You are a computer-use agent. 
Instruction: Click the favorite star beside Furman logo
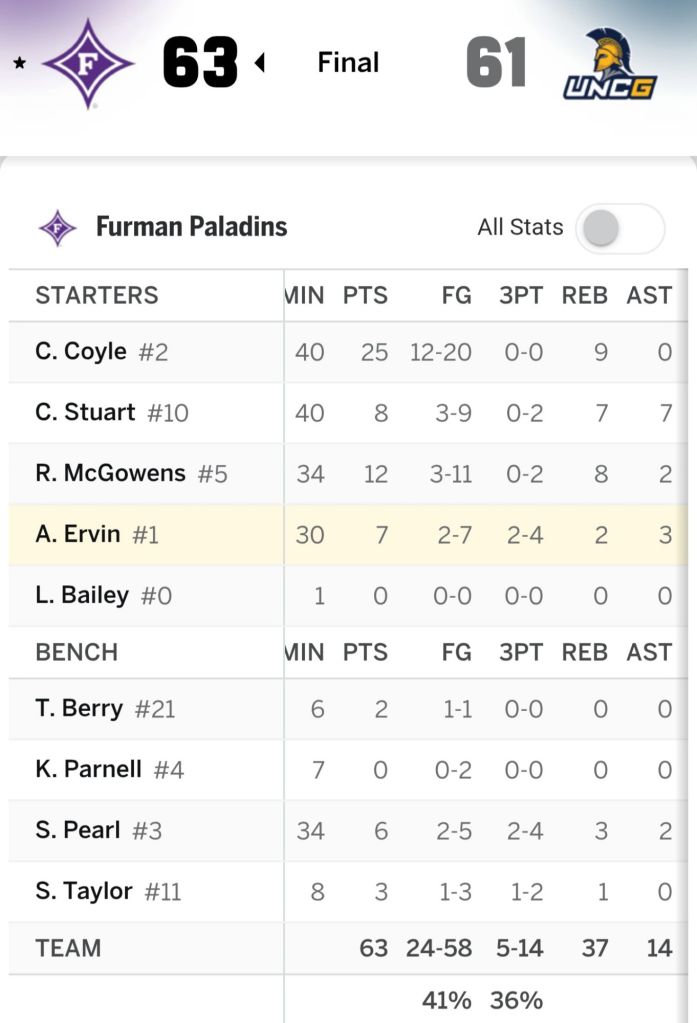[x=20, y=64]
